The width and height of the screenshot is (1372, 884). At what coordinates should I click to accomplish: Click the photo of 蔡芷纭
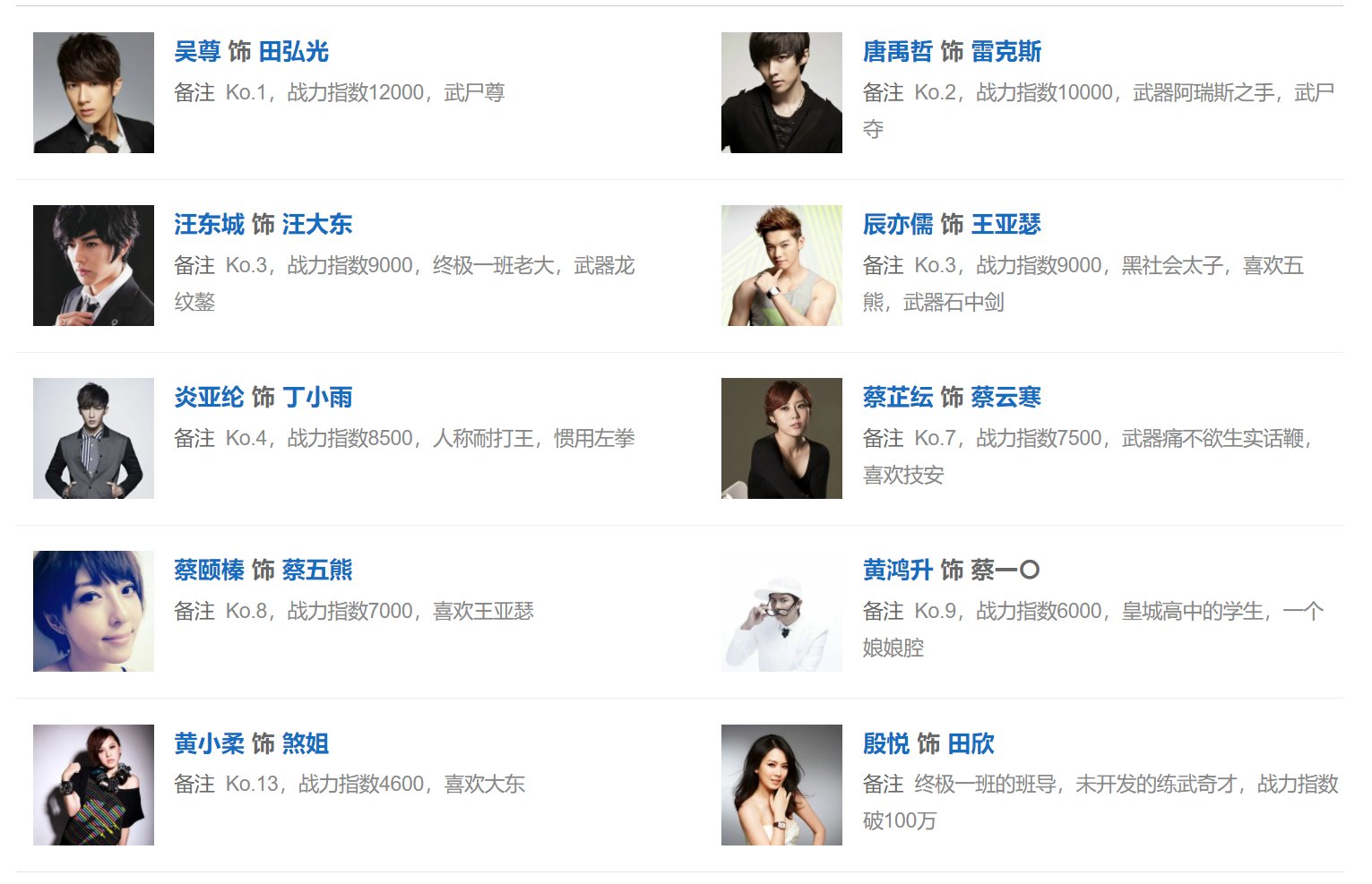point(781,439)
